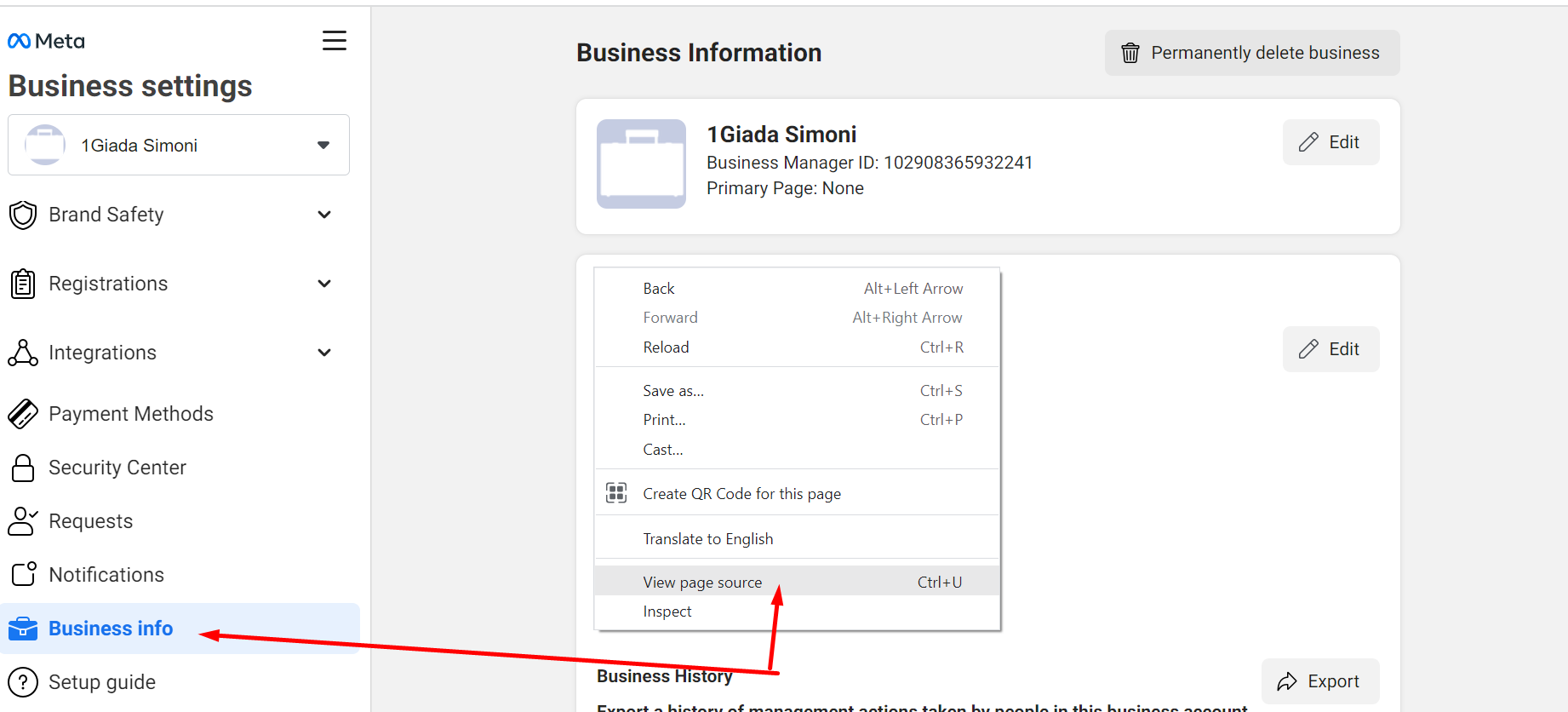Click the Business History heading
The height and width of the screenshot is (712, 1568).
click(665, 676)
